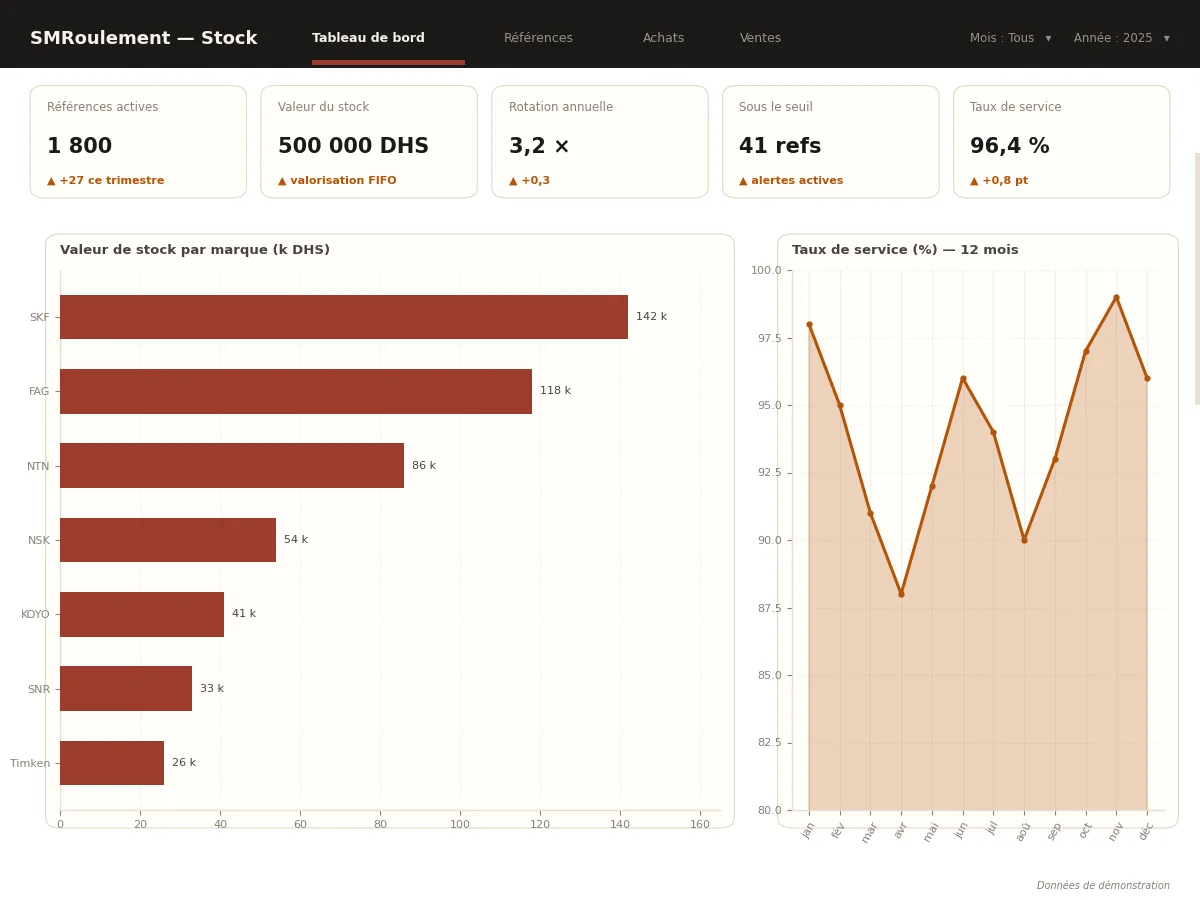Screen dimensions: 1200x900
Task: Open the Année : 2025 dropdown
Action: [x=1121, y=38]
